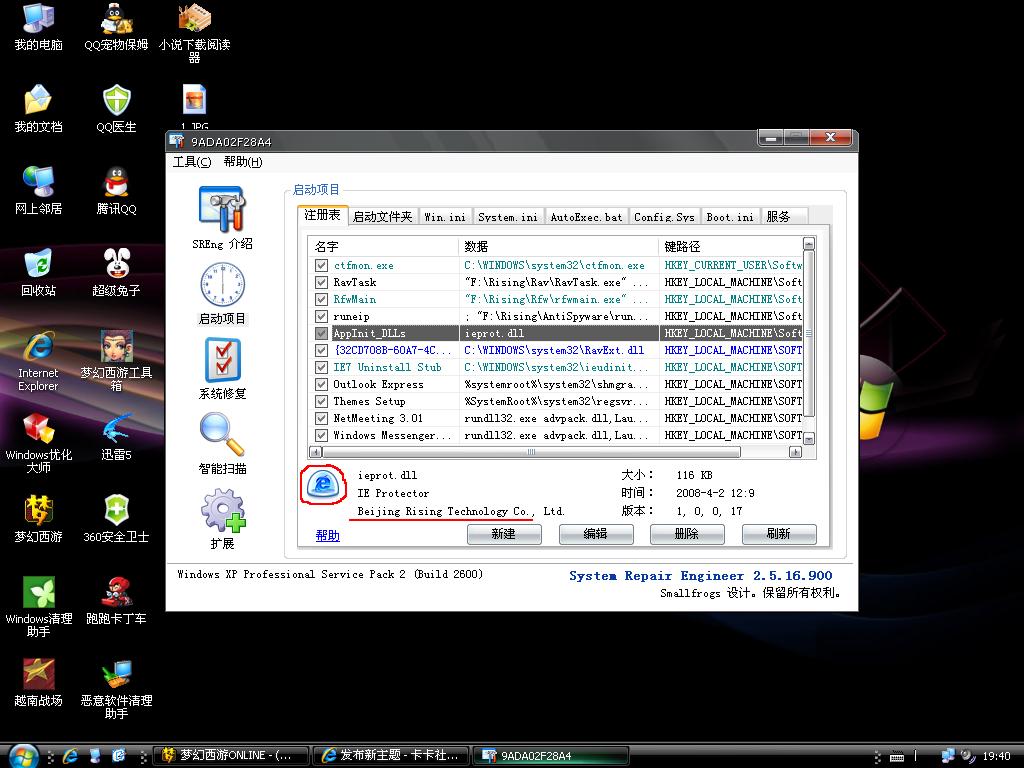Viewport: 1024px width, 768px height.
Task: Click the 删除 button
Action: click(x=686, y=534)
